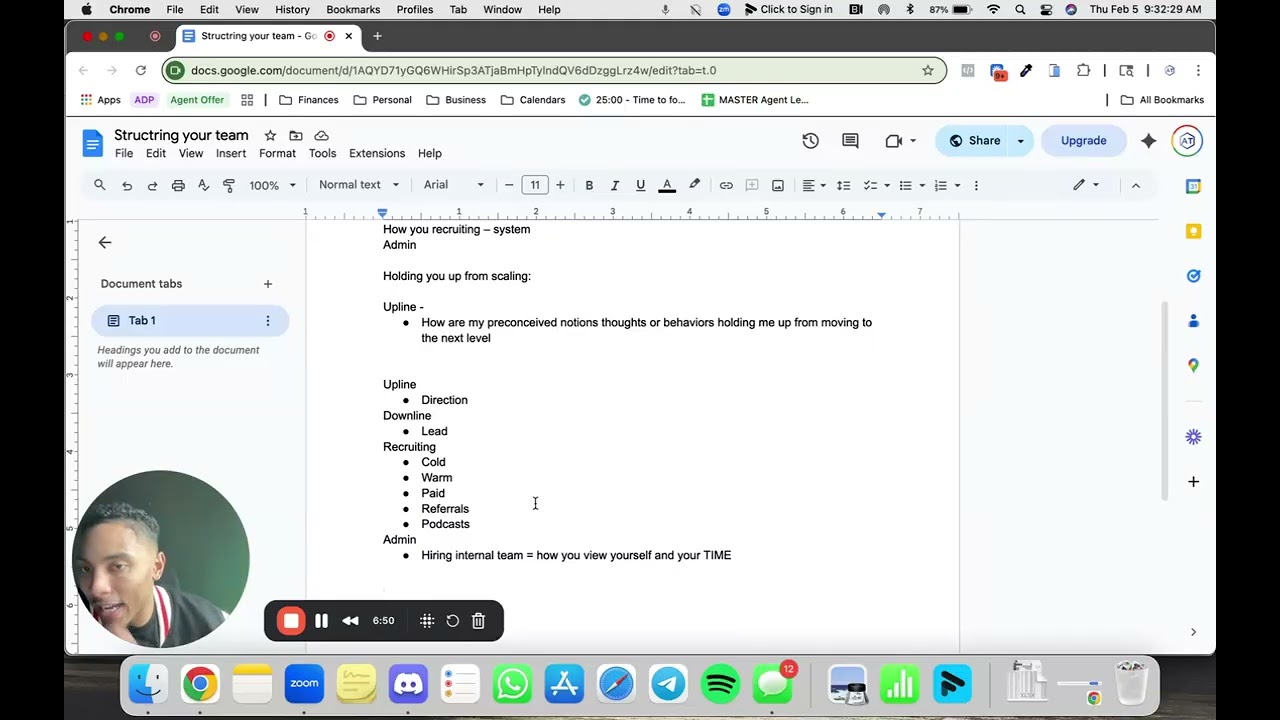Click the Move document folder icon
Screen dimensions: 1280x720
(x=296, y=136)
